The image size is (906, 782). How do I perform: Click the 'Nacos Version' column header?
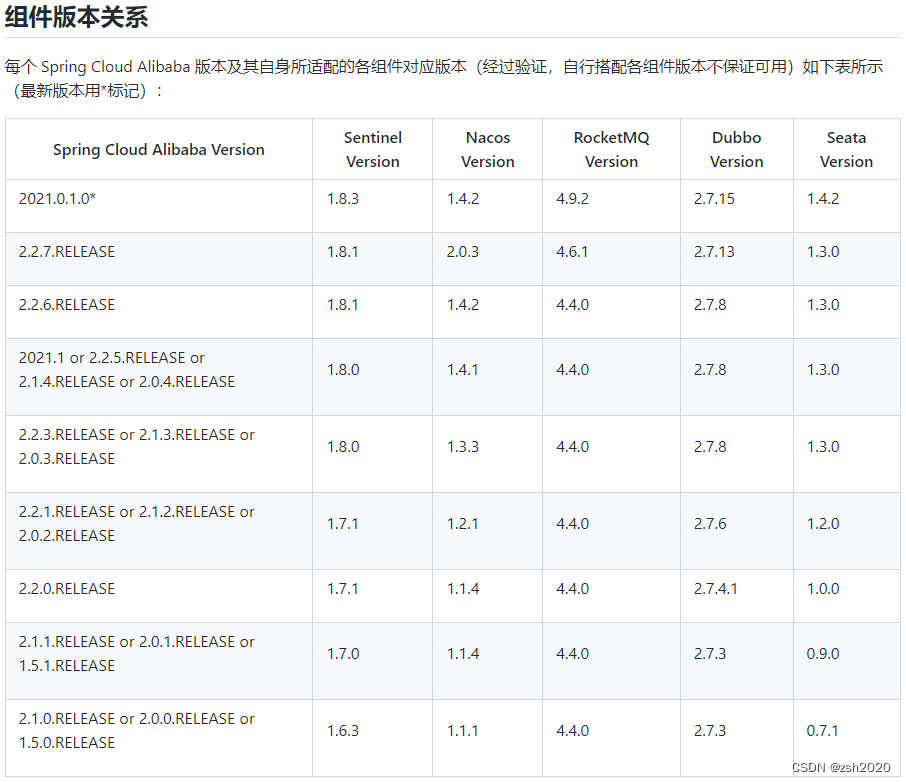(488, 150)
